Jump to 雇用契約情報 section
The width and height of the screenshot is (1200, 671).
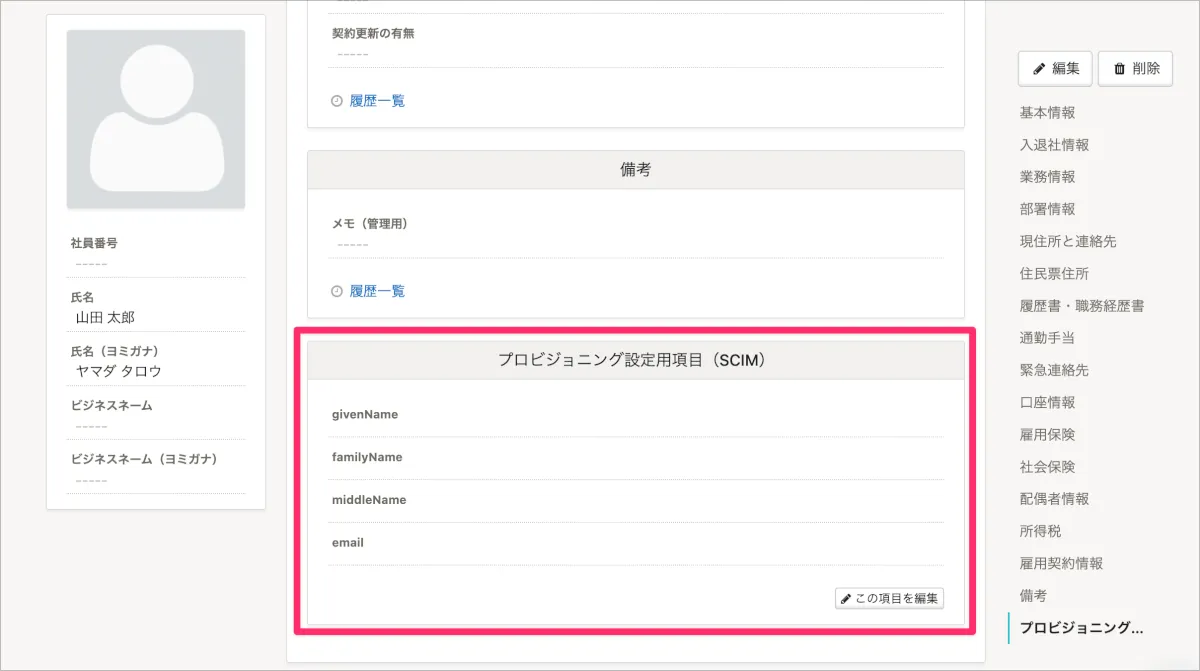(1061, 563)
